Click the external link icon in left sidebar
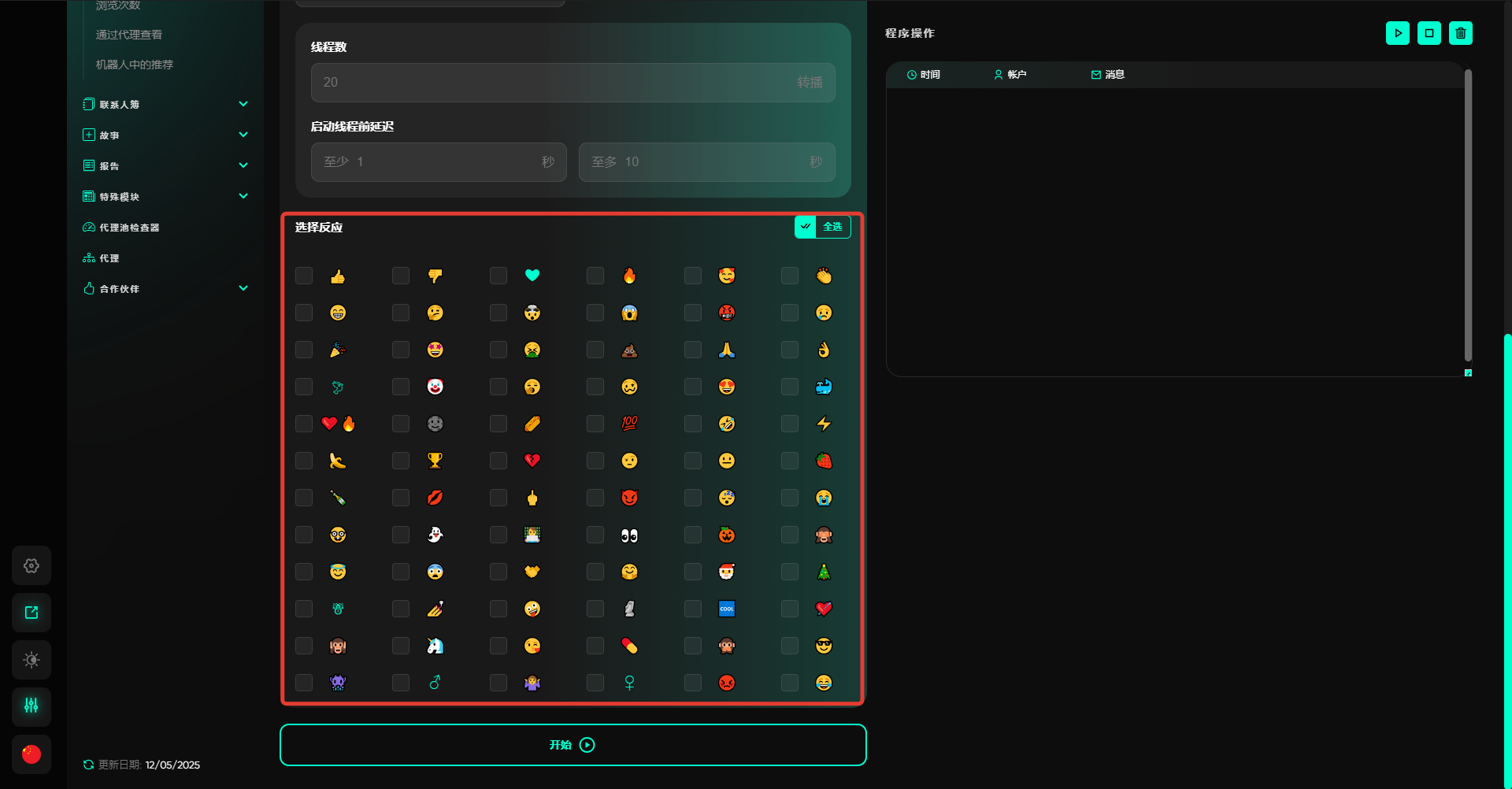Screen dimensions: 1512x789 pyautogui.click(x=31, y=613)
